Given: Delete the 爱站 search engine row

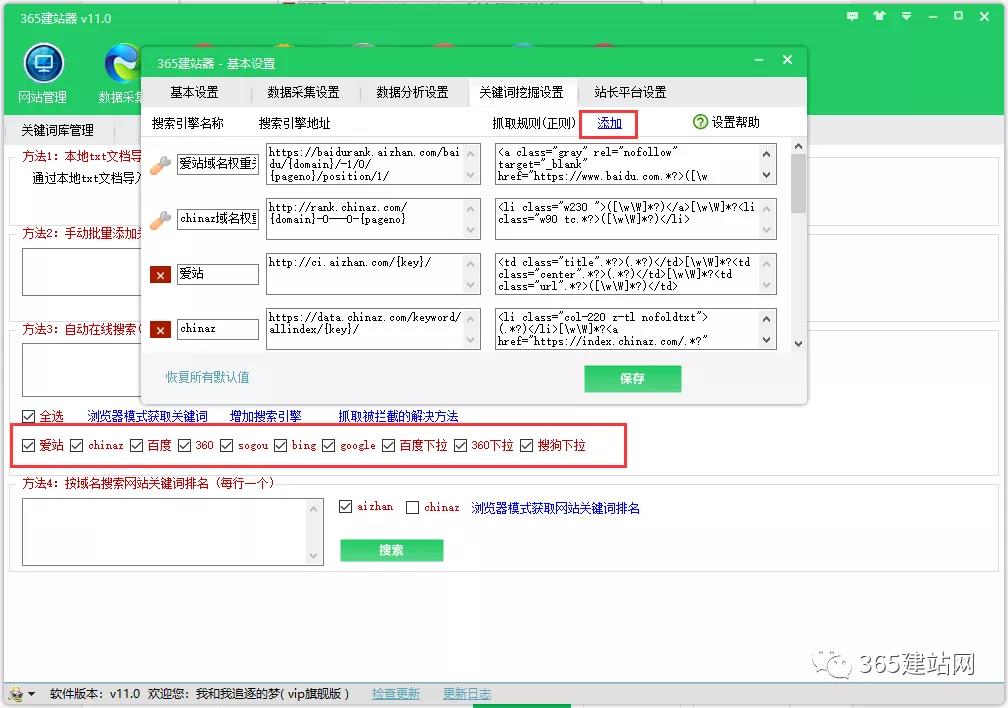Looking at the screenshot, I should coord(160,275).
